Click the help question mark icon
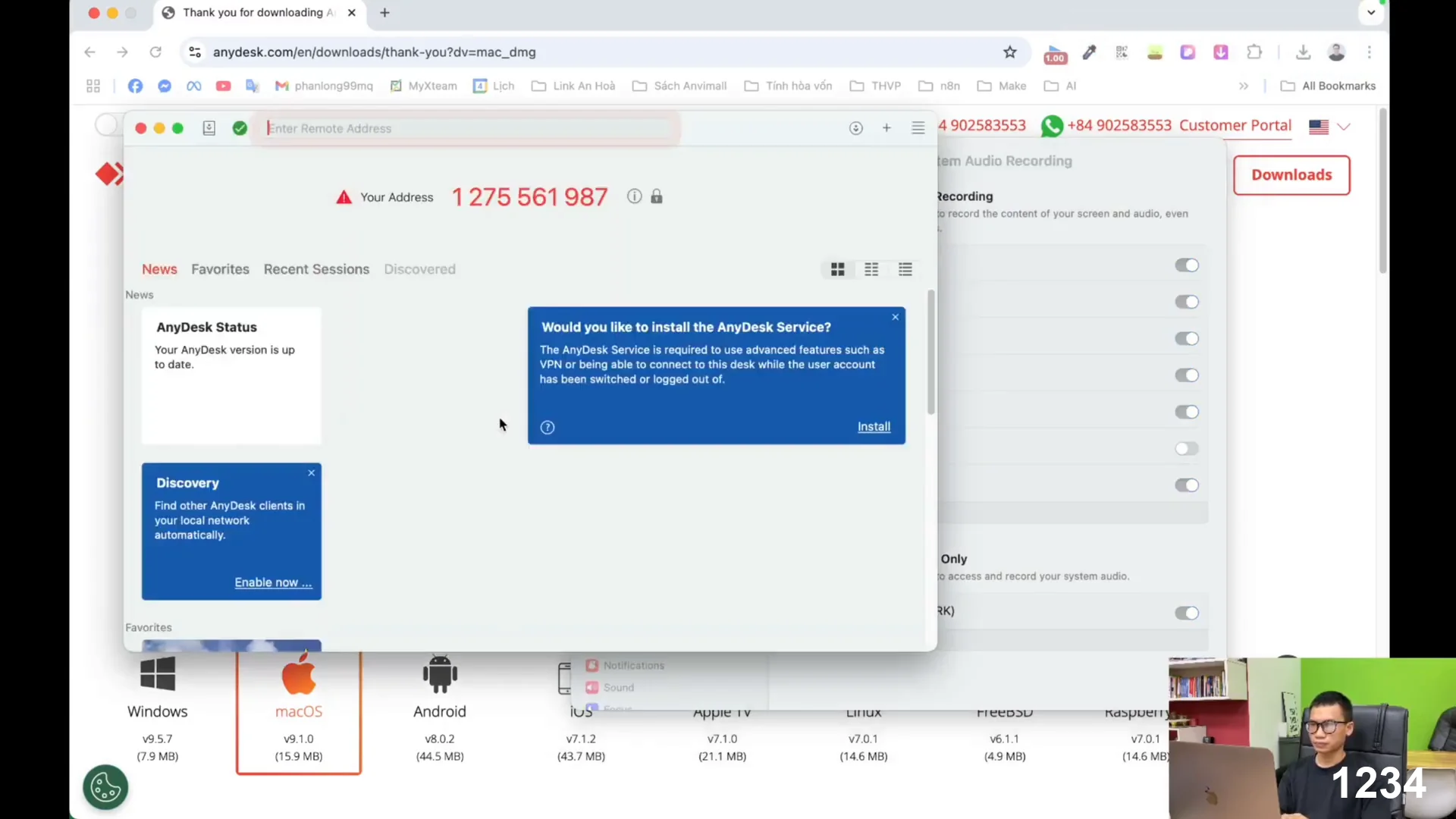Image resolution: width=1456 pixels, height=819 pixels. point(548,427)
